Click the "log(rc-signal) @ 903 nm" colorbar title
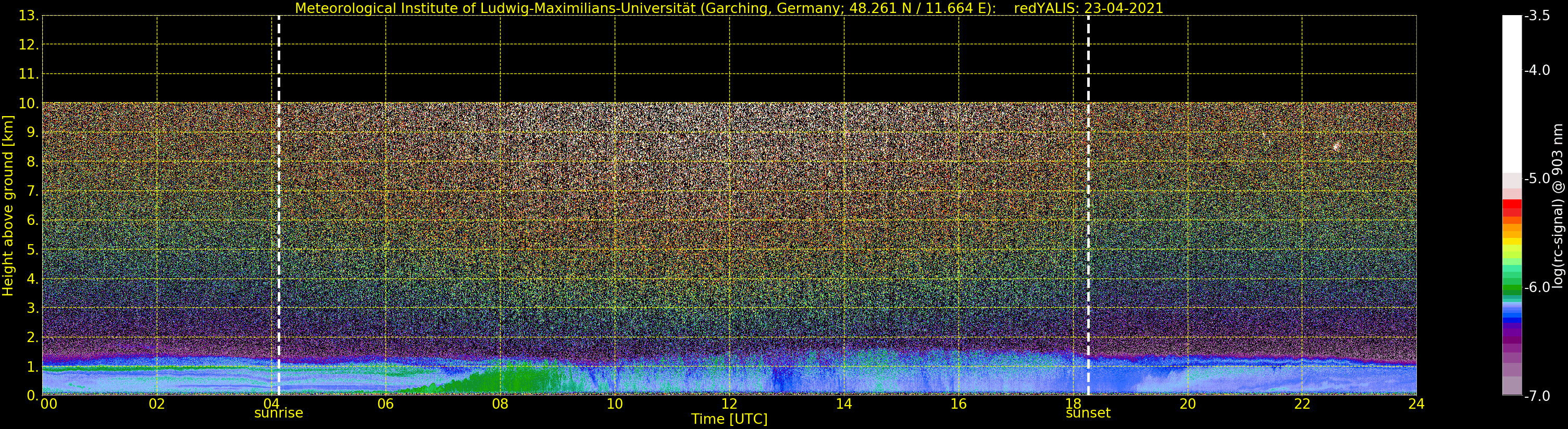1568x429 pixels. point(1558,206)
